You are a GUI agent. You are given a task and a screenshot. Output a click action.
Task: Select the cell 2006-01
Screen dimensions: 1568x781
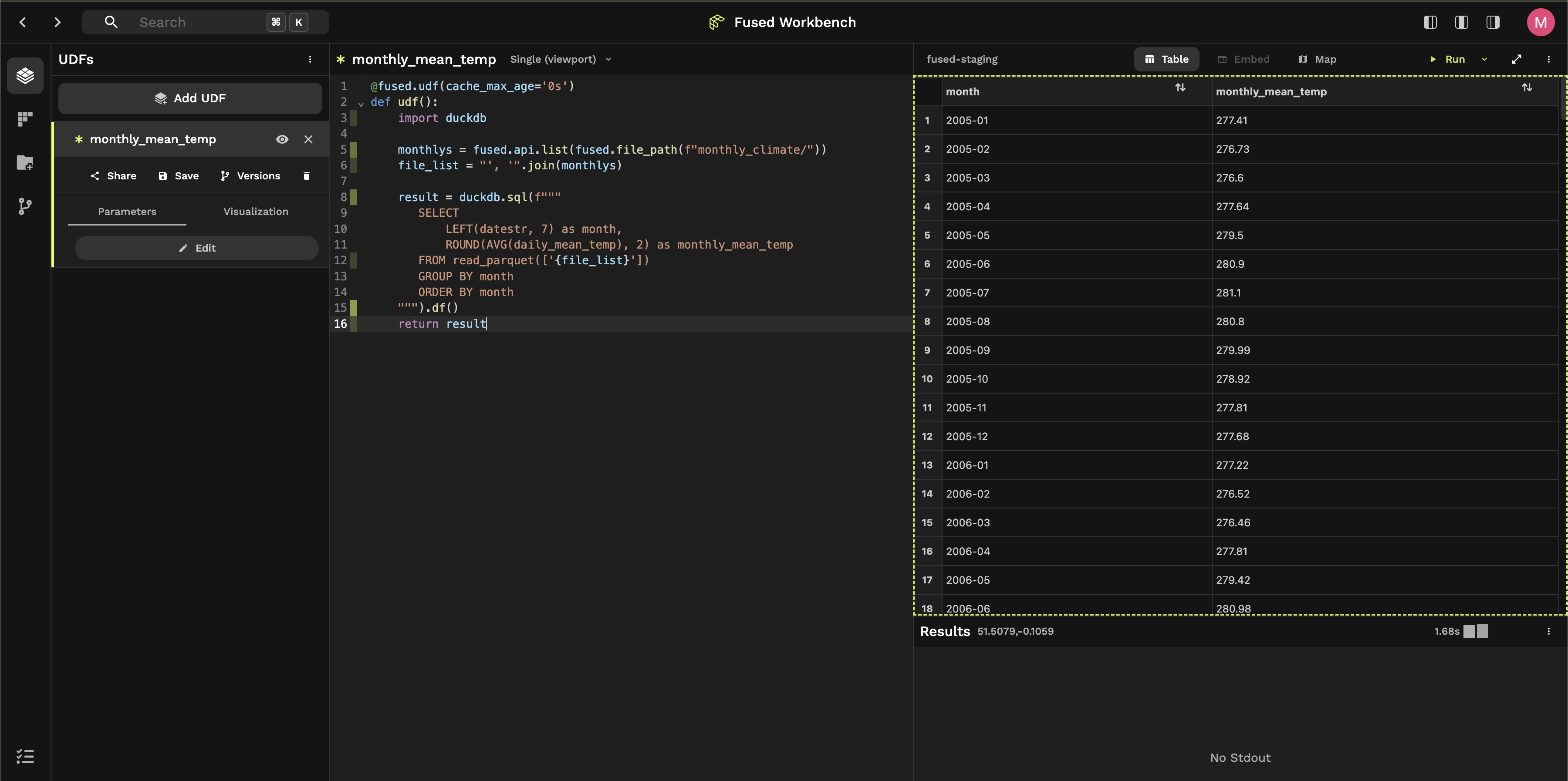coord(1076,465)
